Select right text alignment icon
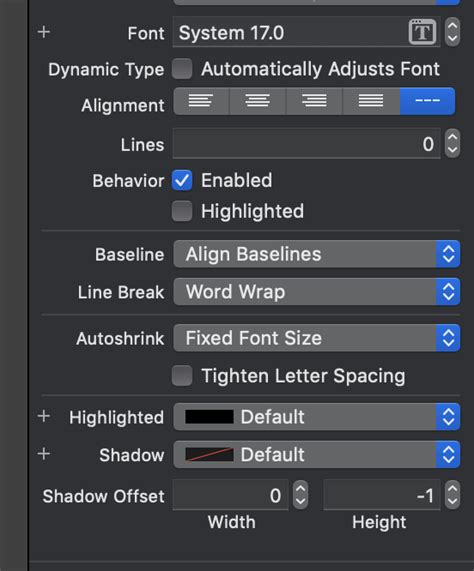The height and width of the screenshot is (571, 474). (x=314, y=101)
